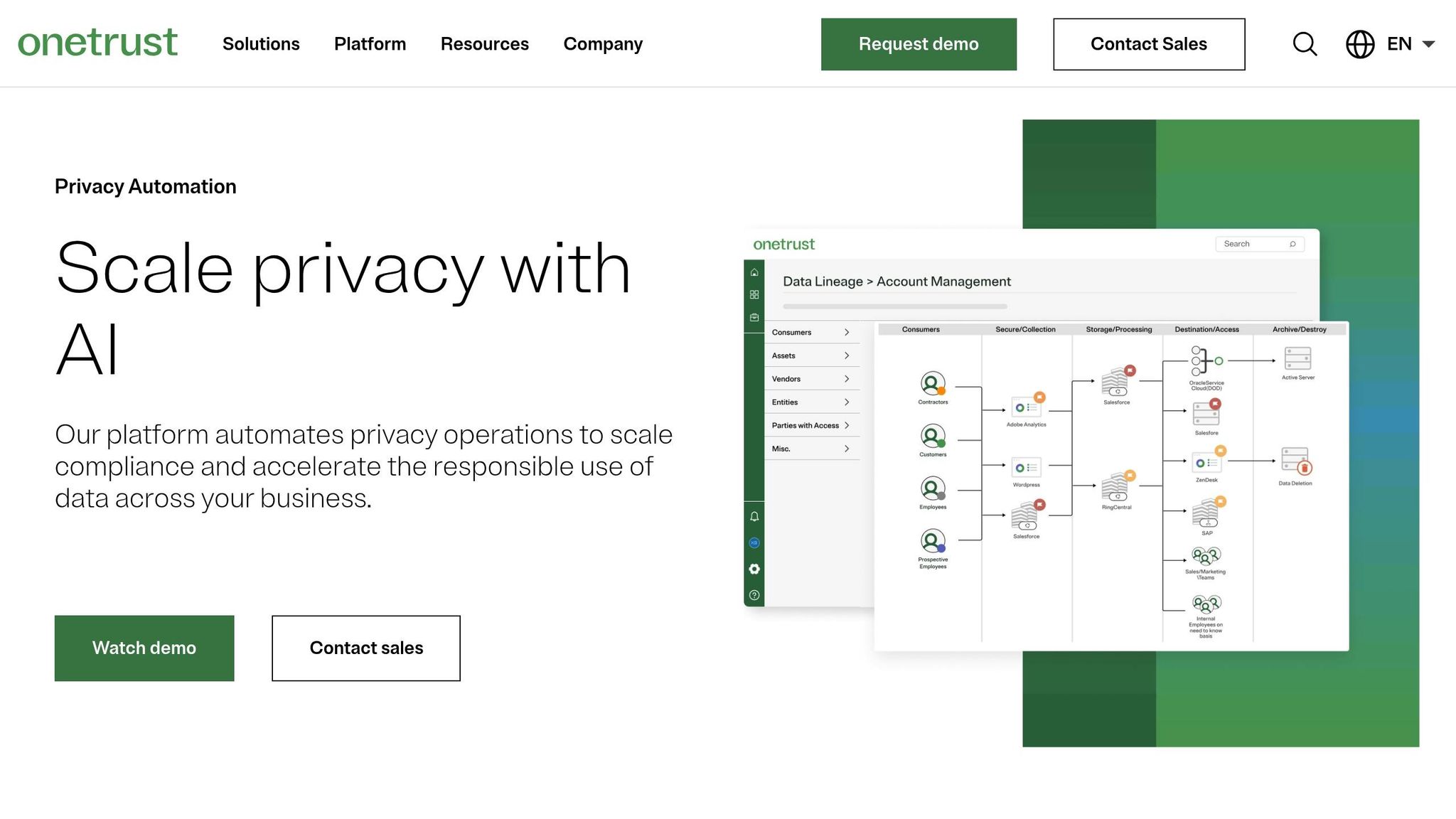Click the Active Server icon
The height and width of the screenshot is (819, 1456).
(1297, 358)
